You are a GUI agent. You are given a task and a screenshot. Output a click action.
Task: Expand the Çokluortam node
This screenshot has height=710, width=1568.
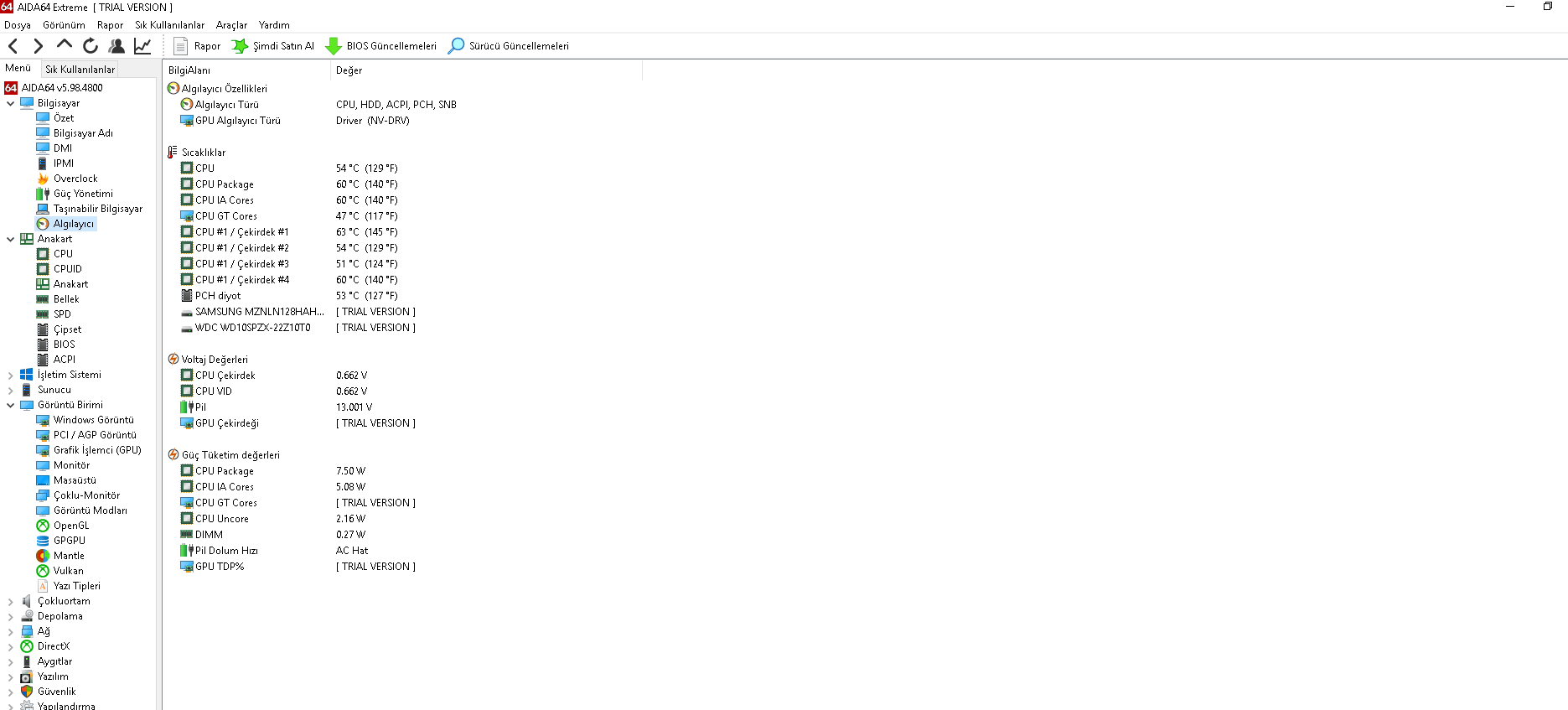click(10, 602)
